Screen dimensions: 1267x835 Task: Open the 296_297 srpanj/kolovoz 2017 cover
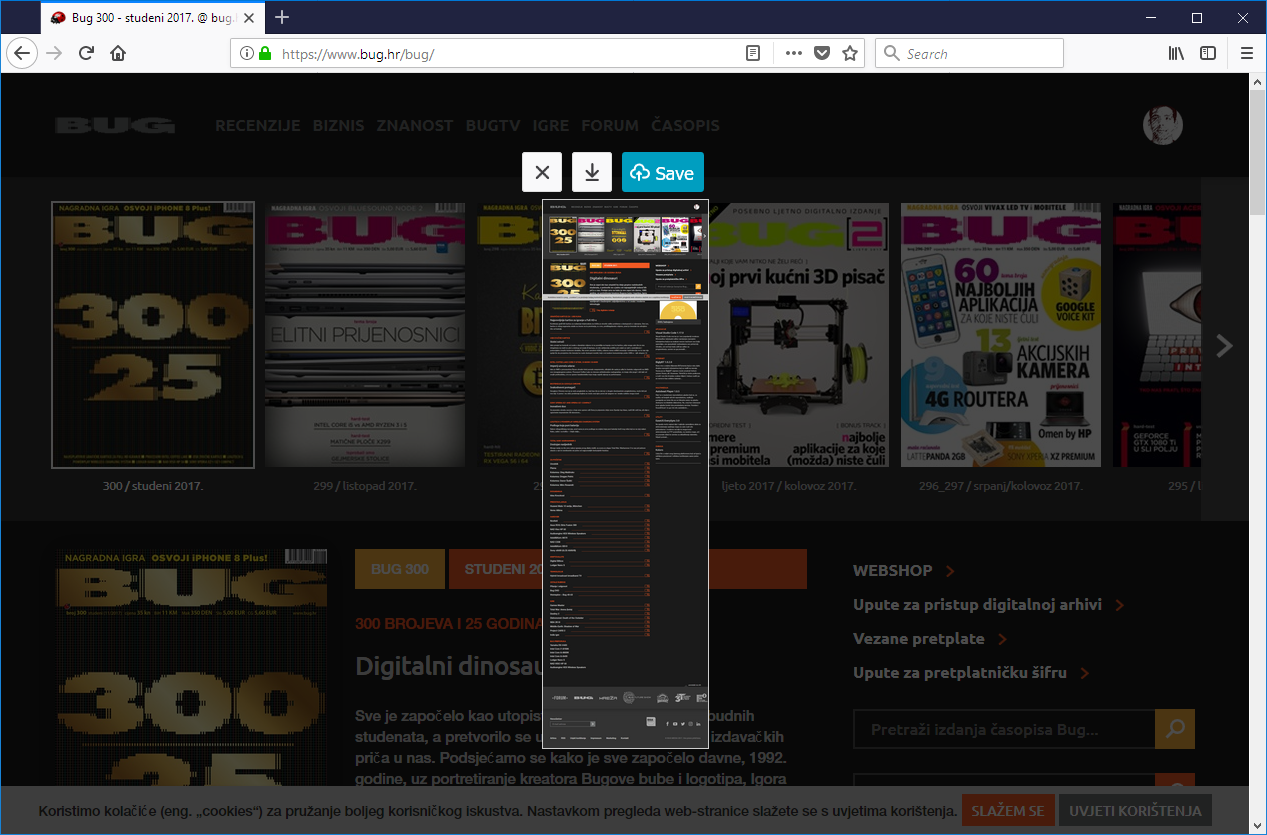(1001, 335)
